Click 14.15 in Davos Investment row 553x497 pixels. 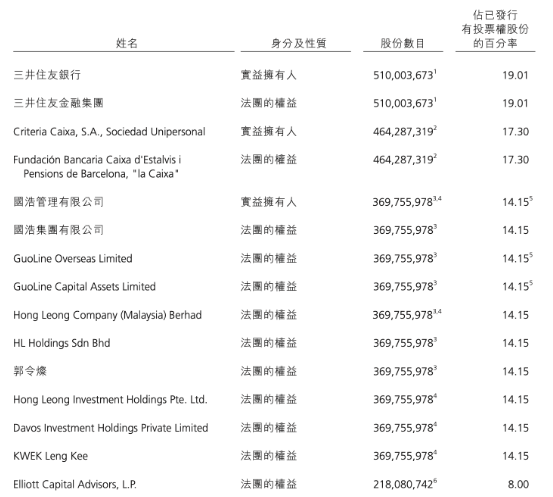[516, 428]
